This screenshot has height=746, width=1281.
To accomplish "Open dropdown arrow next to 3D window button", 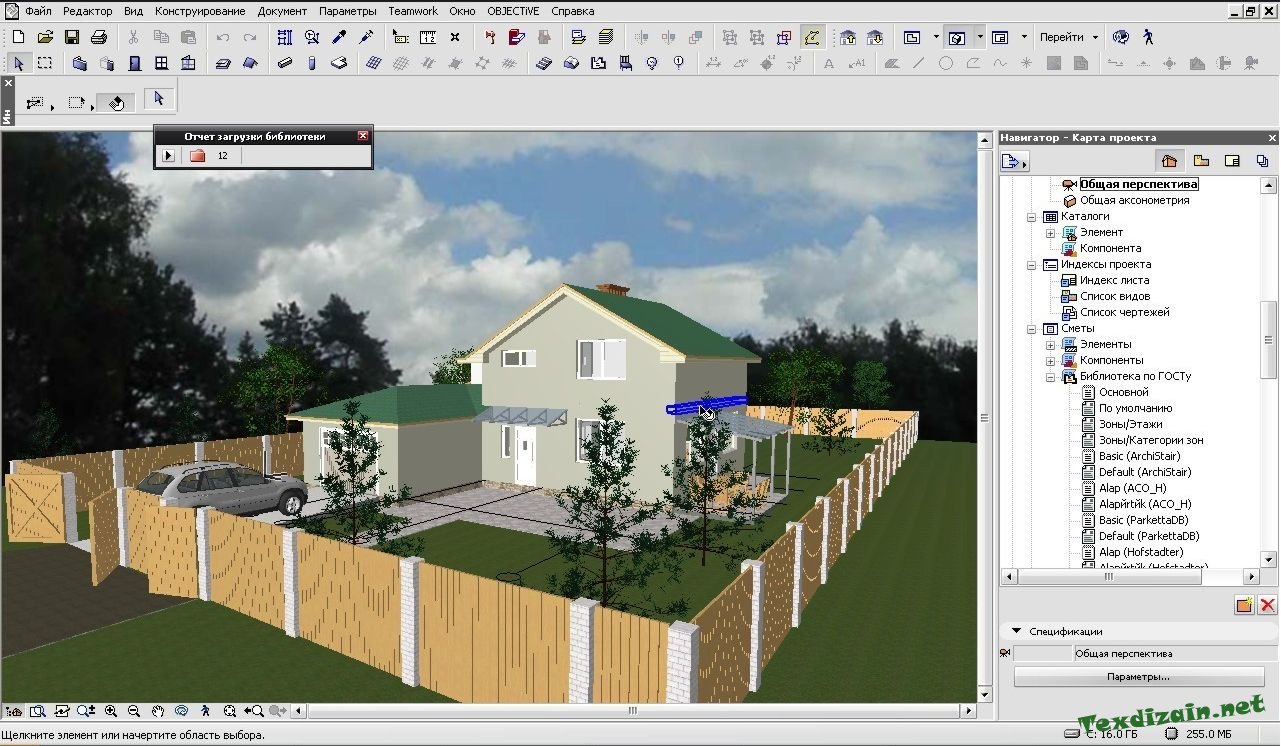I will (980, 37).
